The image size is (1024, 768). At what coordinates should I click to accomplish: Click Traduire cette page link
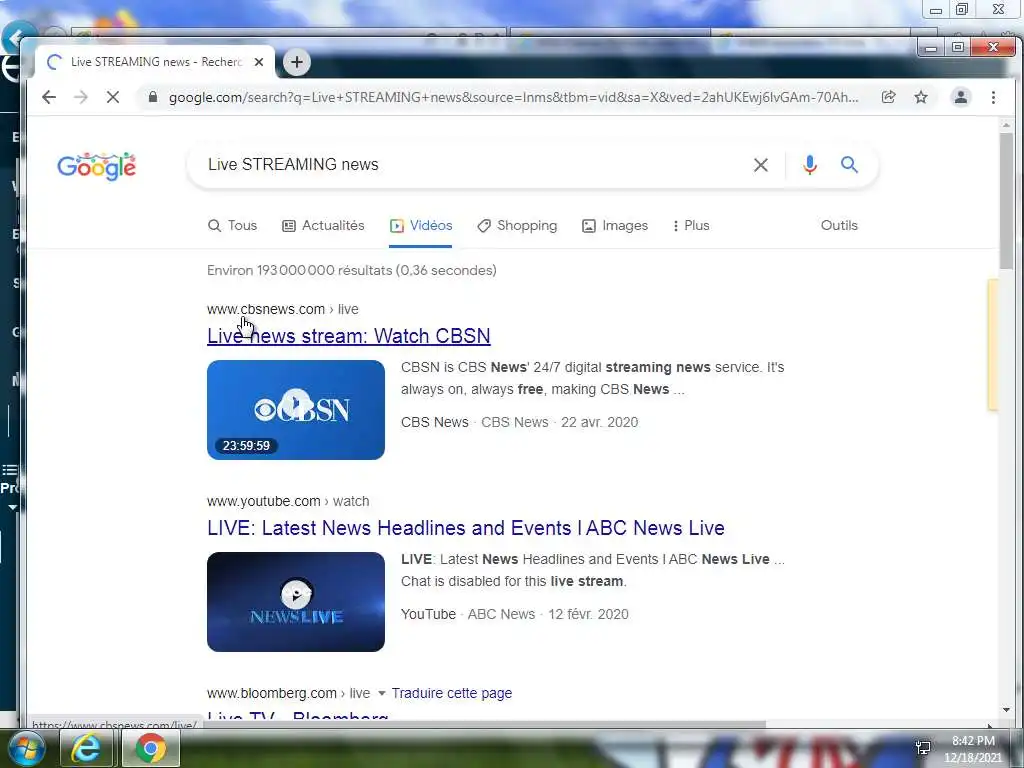[452, 693]
